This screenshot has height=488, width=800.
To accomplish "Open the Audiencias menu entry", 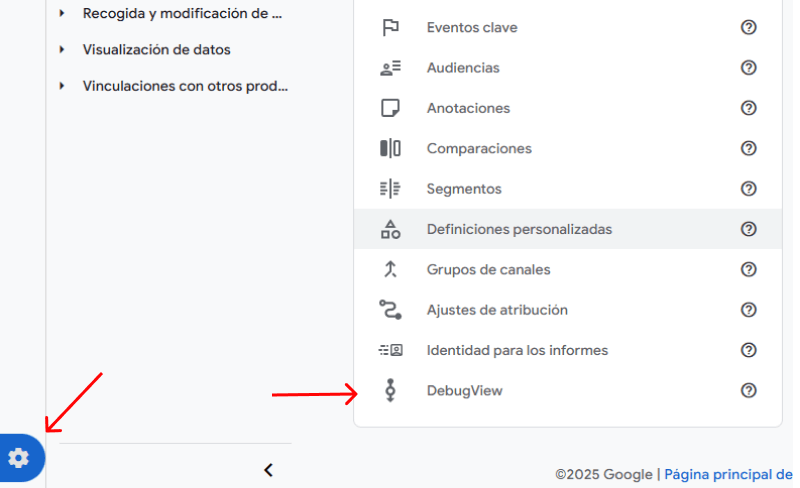I will [568, 67].
